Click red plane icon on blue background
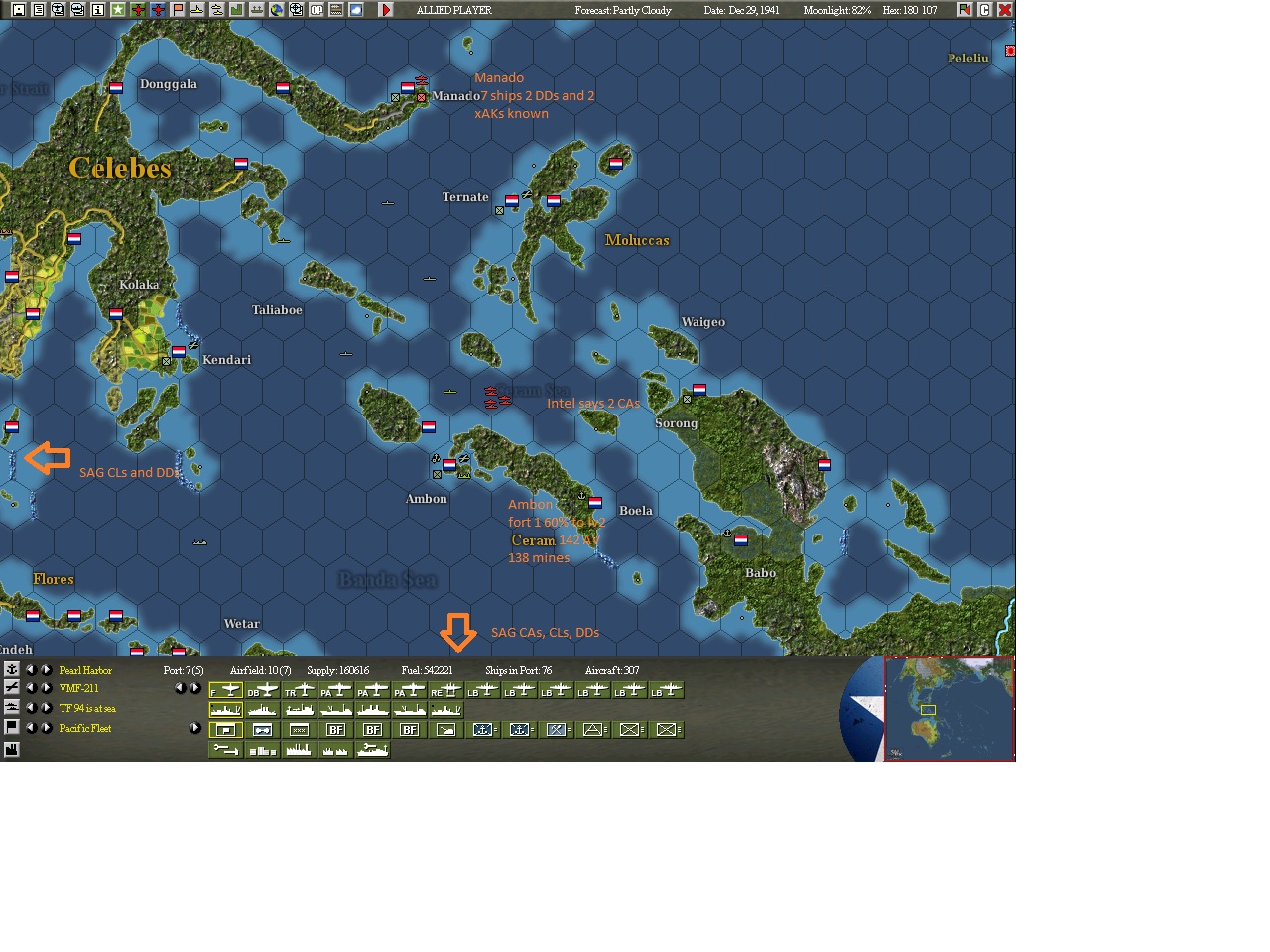1270x952 pixels. click(x=158, y=9)
